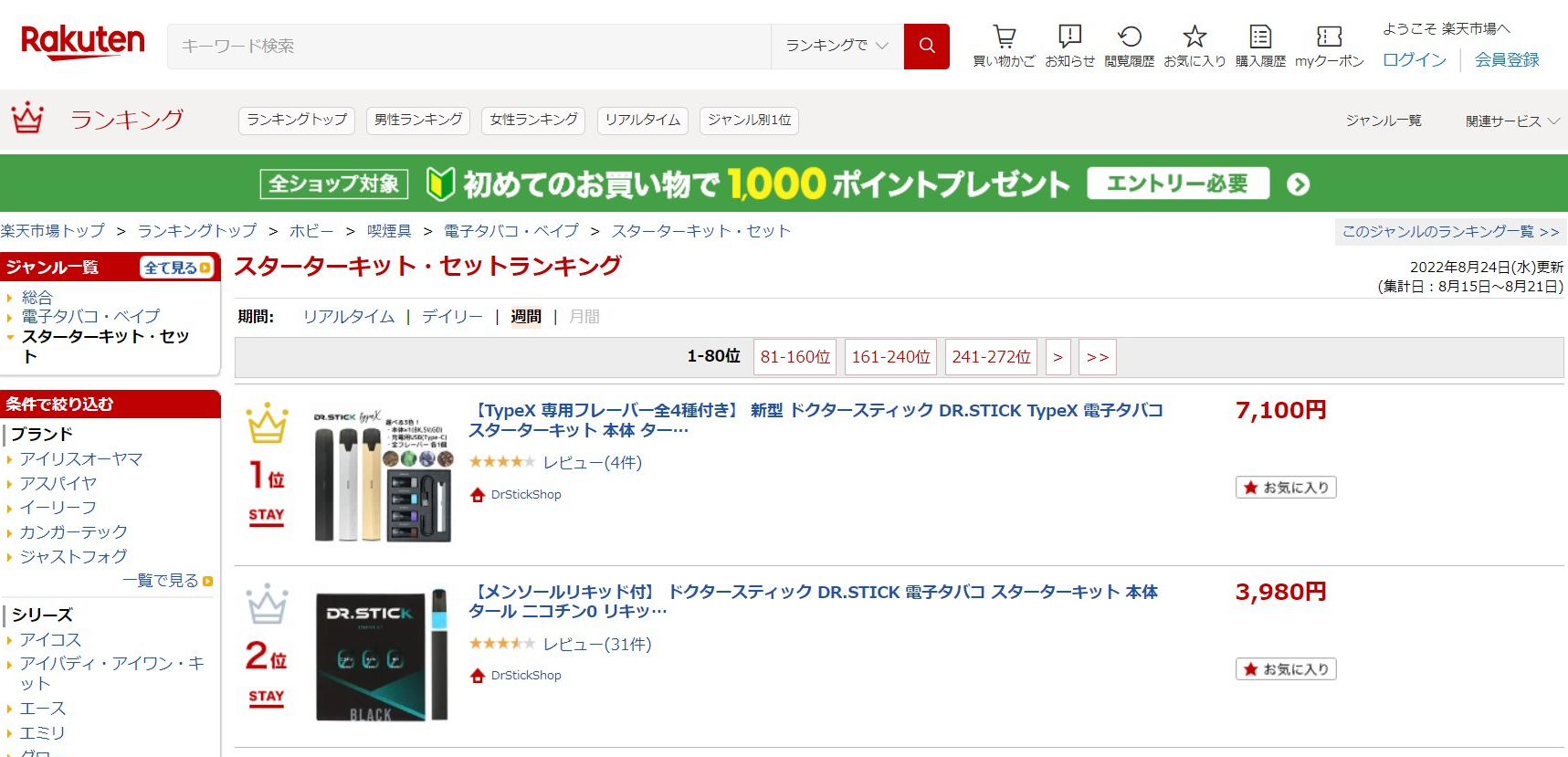Select the 女性ランキング tab
The height and width of the screenshot is (757, 1568).
point(534,121)
